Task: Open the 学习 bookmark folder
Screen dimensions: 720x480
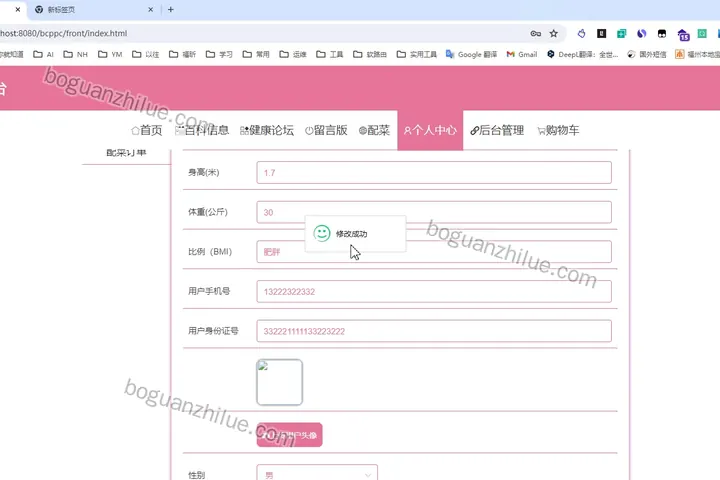Action: click(x=219, y=54)
